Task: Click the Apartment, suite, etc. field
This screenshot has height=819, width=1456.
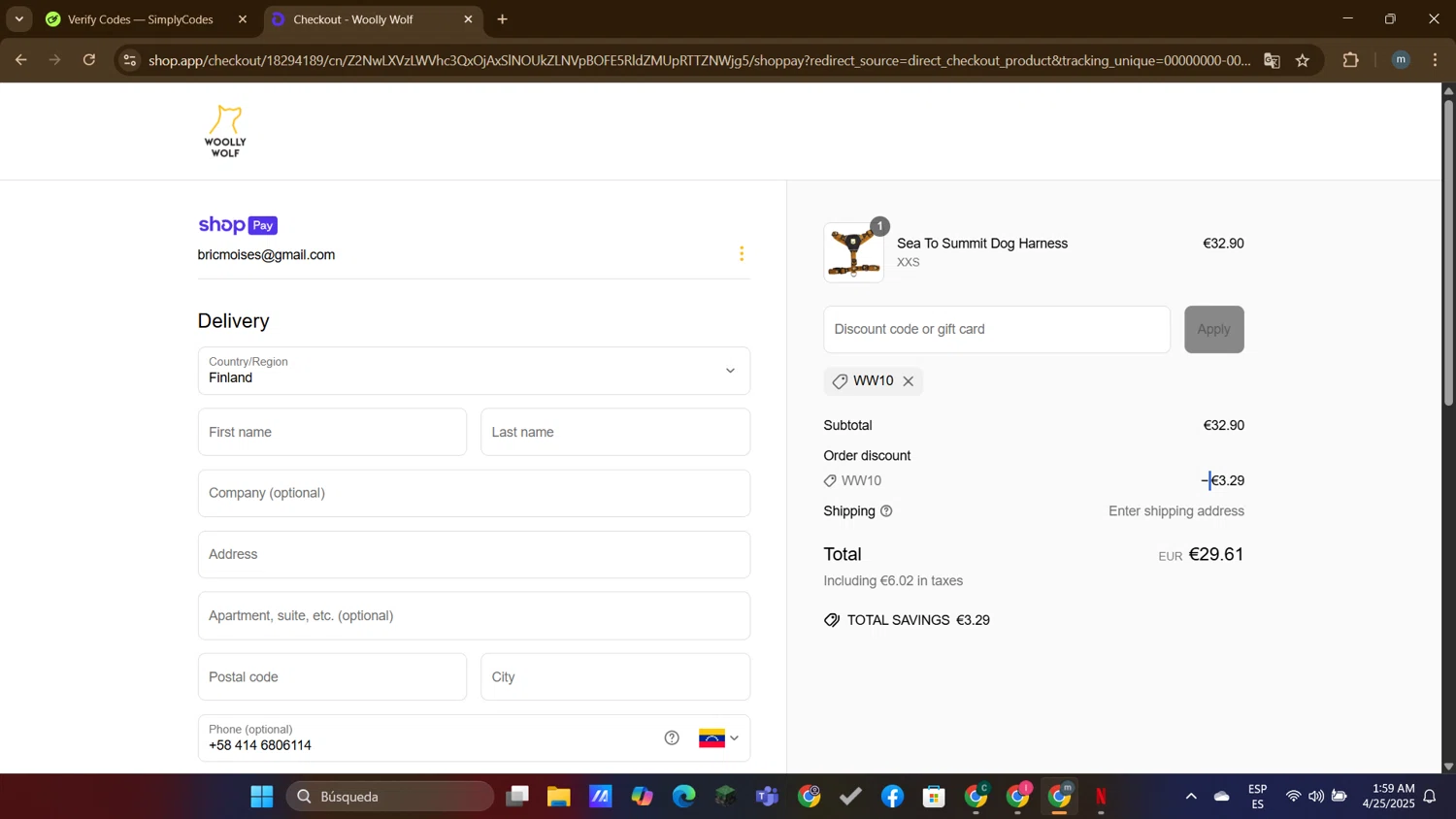Action: (474, 615)
